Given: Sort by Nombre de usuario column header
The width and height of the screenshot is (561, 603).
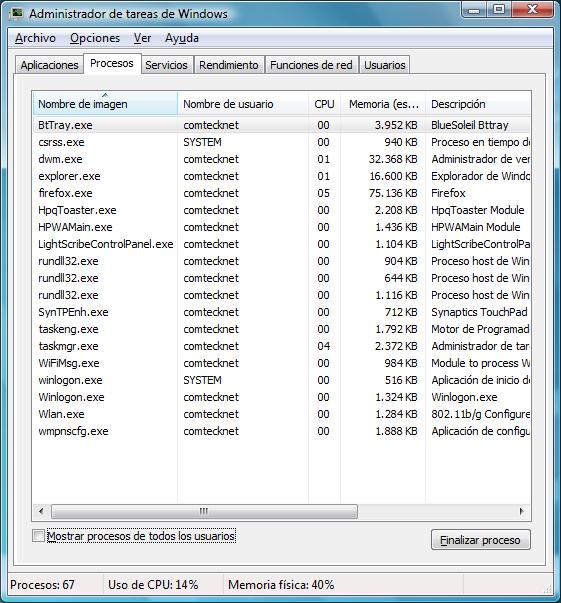Looking at the screenshot, I should [243, 103].
